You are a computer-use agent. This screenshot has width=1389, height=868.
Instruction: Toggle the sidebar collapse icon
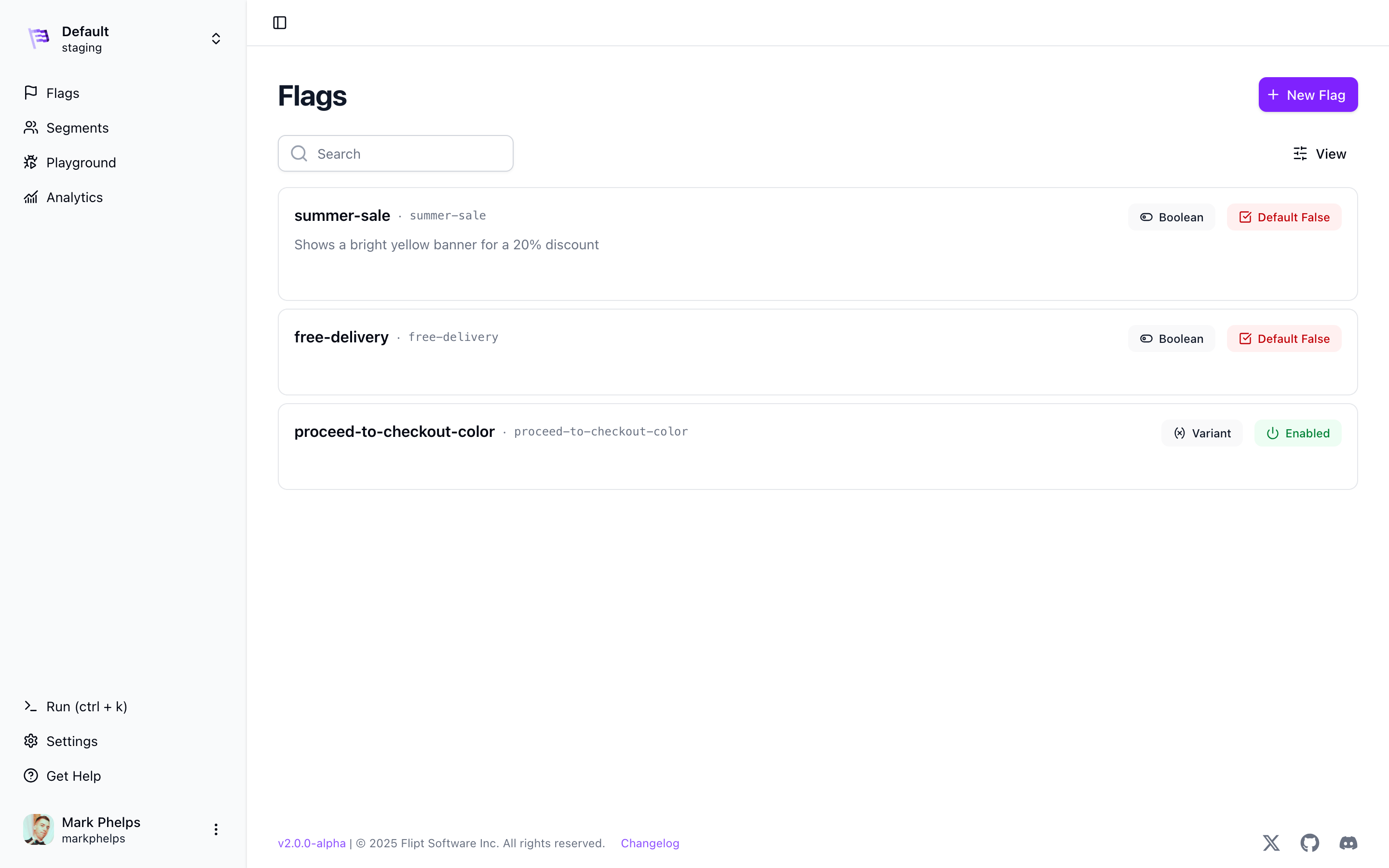point(280,23)
